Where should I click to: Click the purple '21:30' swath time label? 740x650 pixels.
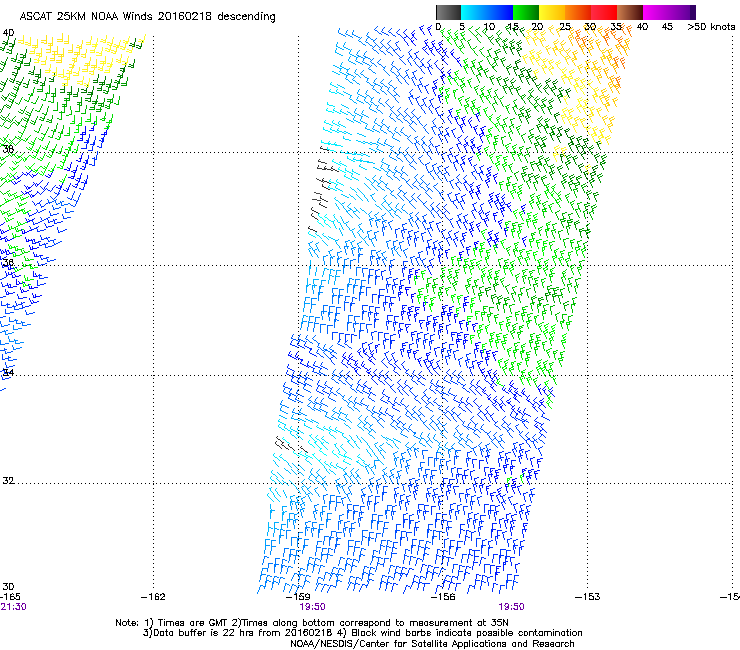point(13,607)
